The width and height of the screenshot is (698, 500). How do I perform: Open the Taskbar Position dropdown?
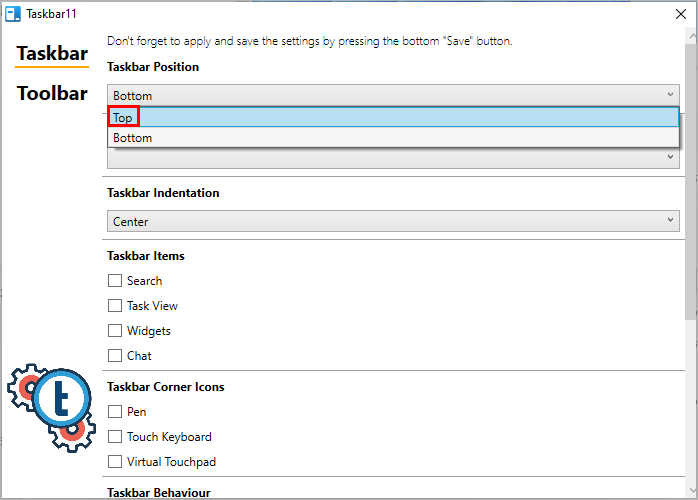(x=393, y=95)
